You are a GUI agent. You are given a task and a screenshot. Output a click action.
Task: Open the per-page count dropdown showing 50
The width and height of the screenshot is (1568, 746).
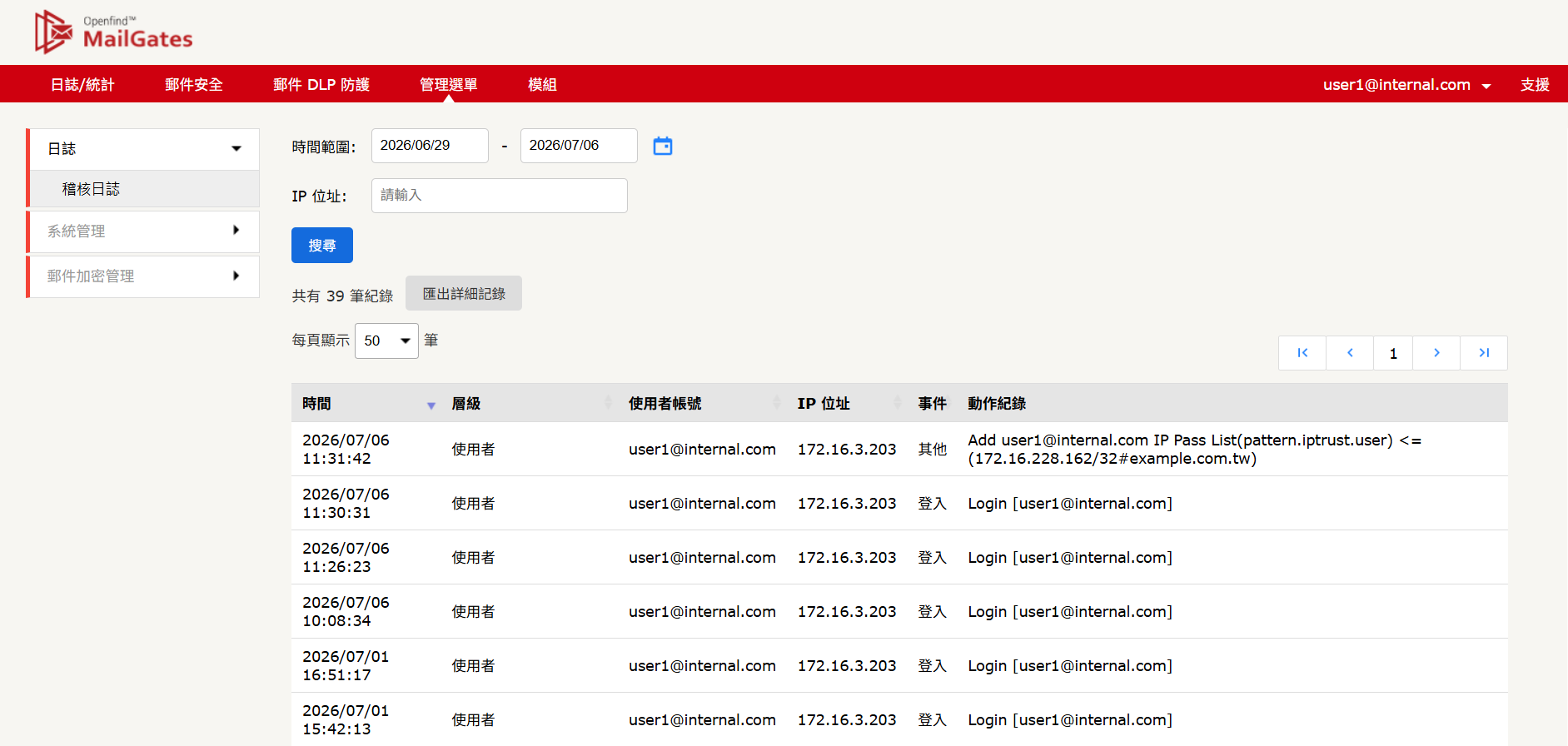(x=386, y=341)
